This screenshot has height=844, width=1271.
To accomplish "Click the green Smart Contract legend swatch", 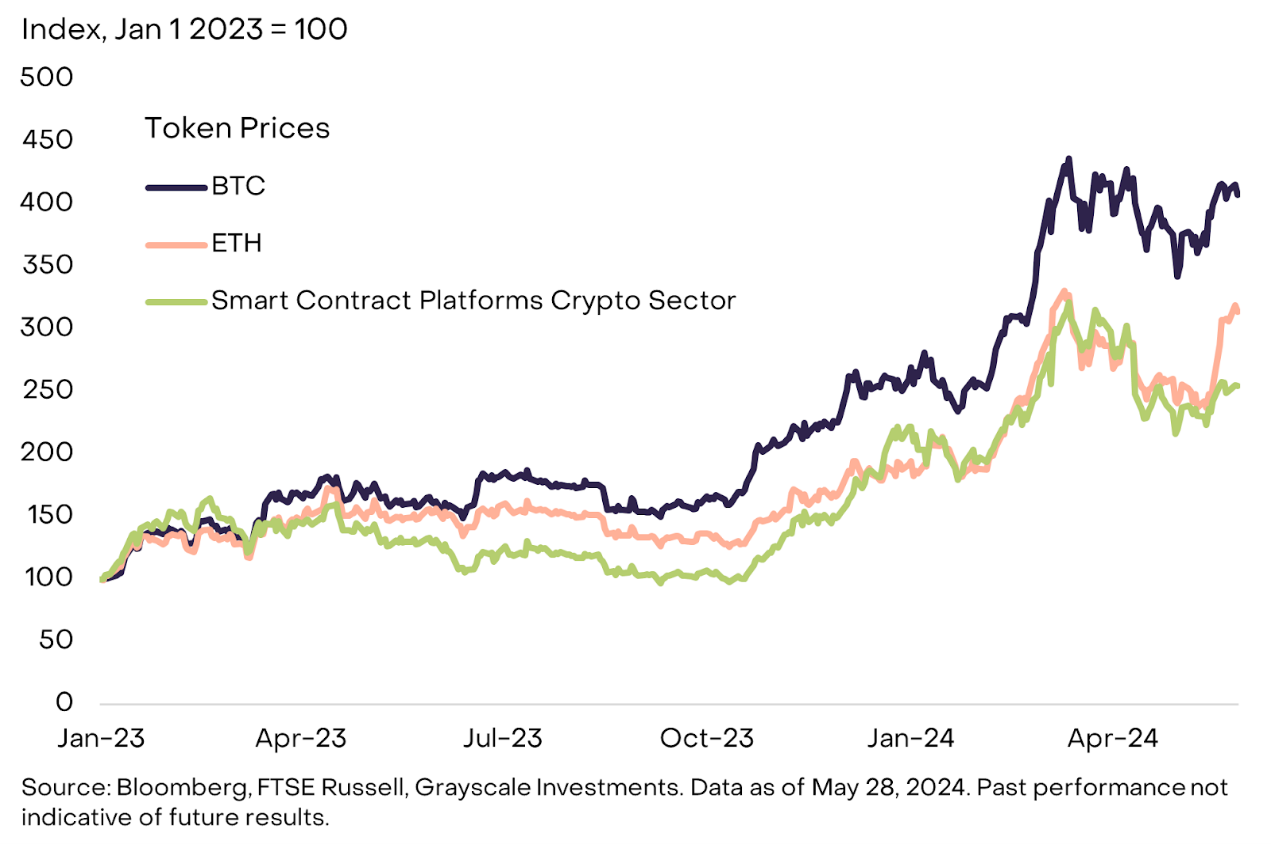I will click(176, 301).
